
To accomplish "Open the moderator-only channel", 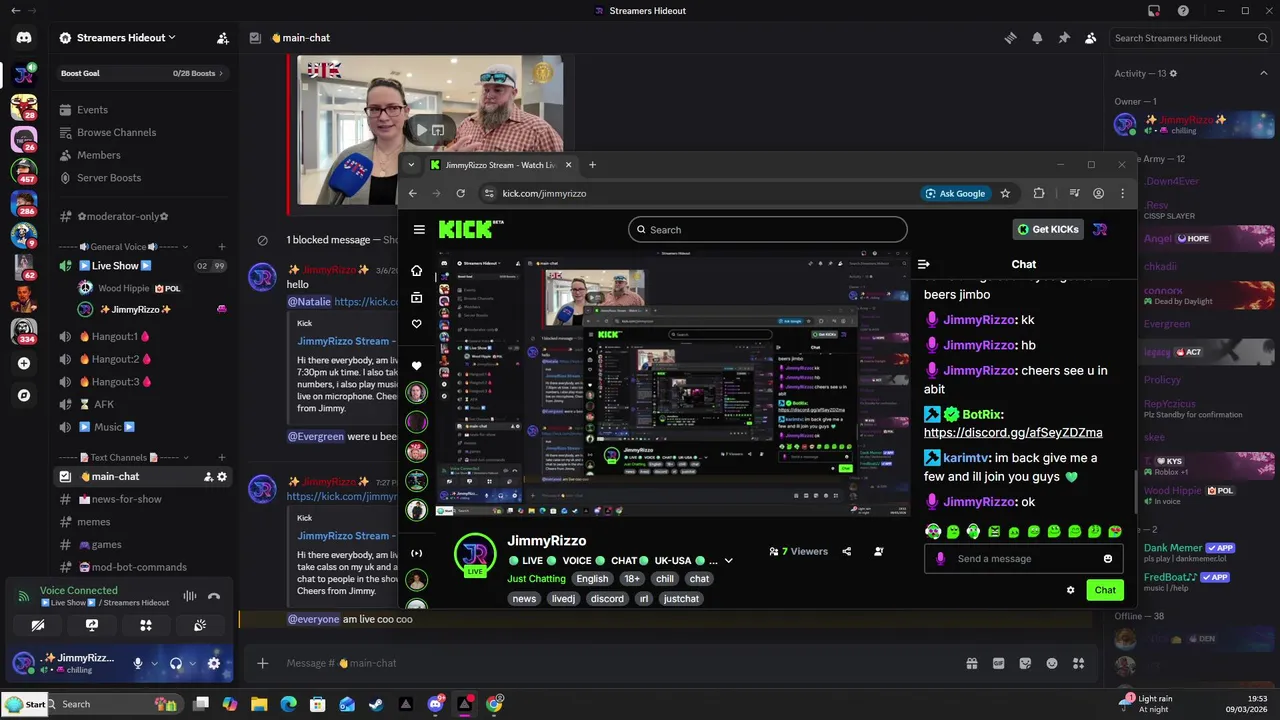I will pyautogui.click(x=142, y=216).
